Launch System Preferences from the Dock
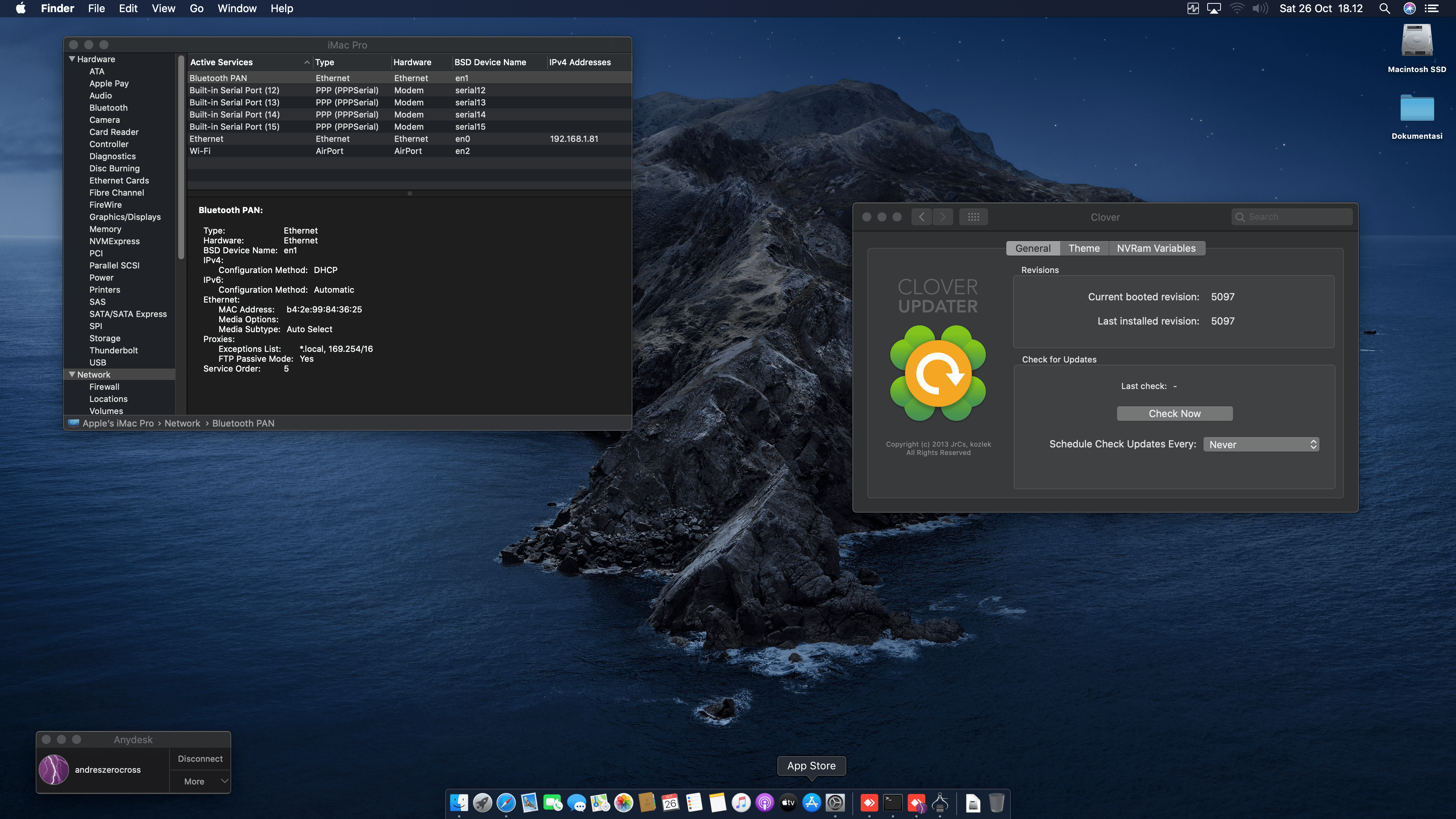 click(836, 803)
